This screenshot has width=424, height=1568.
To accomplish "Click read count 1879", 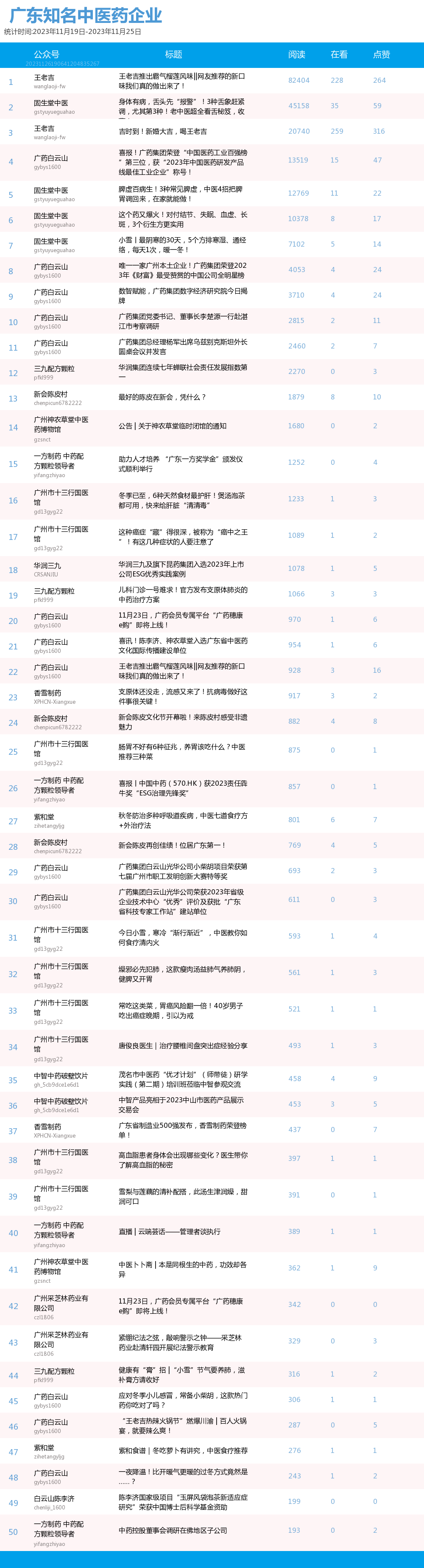I will [x=296, y=397].
